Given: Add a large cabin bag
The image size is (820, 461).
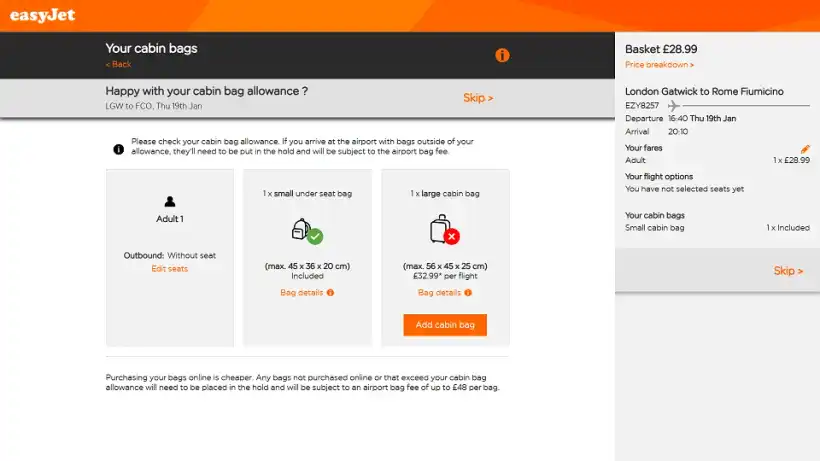Looking at the screenshot, I should point(445,325).
